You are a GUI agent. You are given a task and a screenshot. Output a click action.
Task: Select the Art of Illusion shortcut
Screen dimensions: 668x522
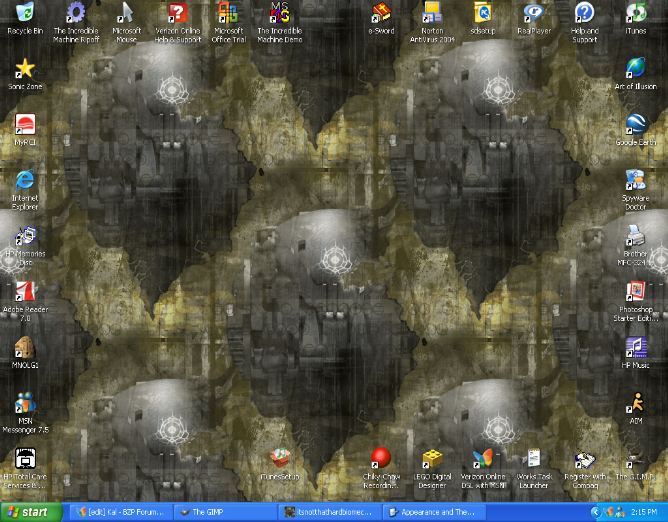pos(636,68)
